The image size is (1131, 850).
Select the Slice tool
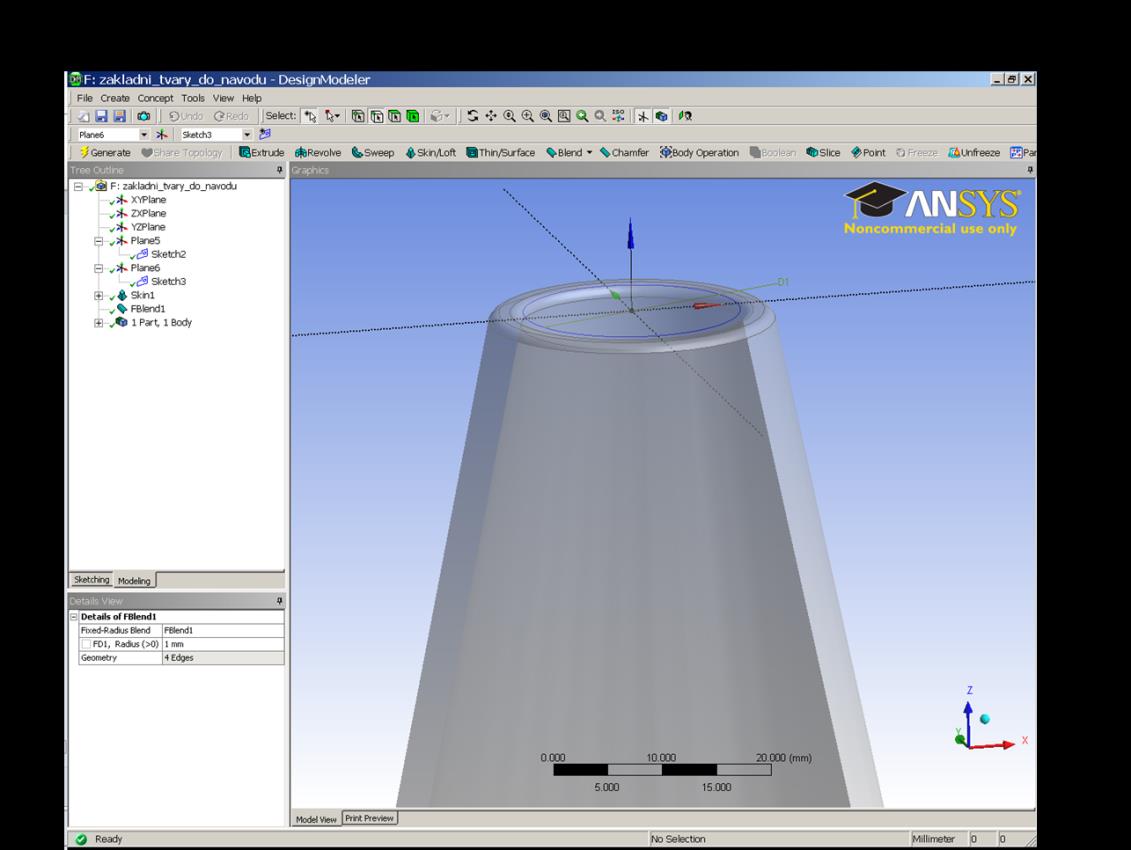tap(823, 152)
